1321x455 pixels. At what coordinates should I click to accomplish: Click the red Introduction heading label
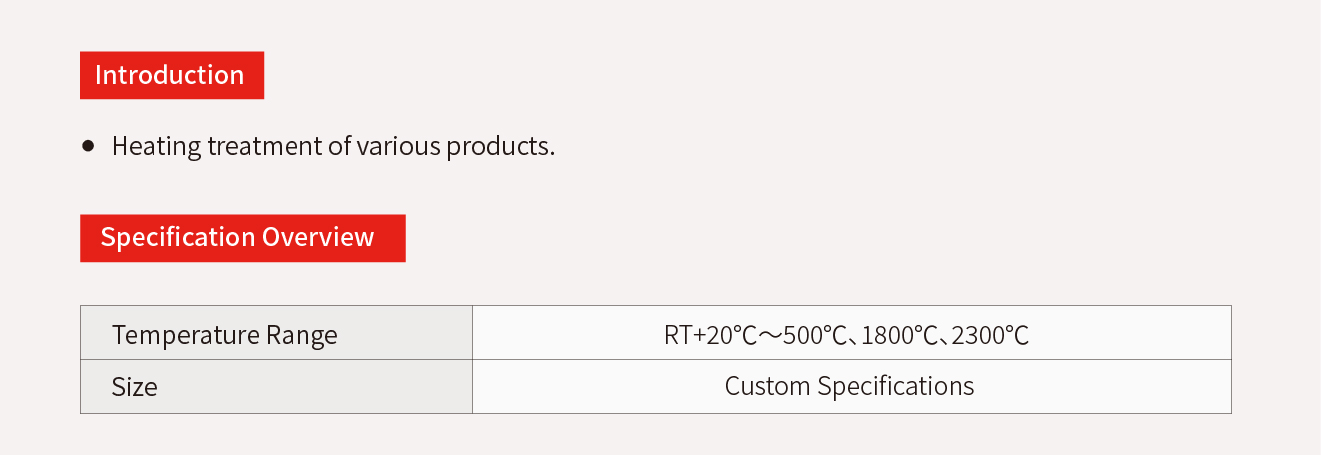pos(172,75)
